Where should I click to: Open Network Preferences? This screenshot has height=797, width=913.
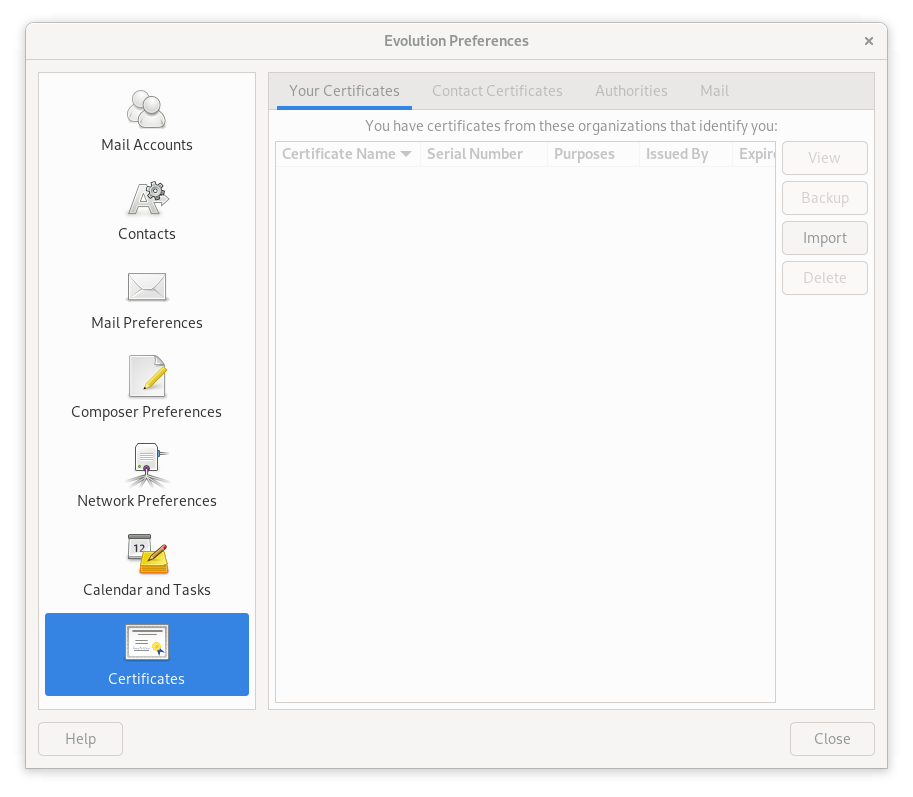146,474
